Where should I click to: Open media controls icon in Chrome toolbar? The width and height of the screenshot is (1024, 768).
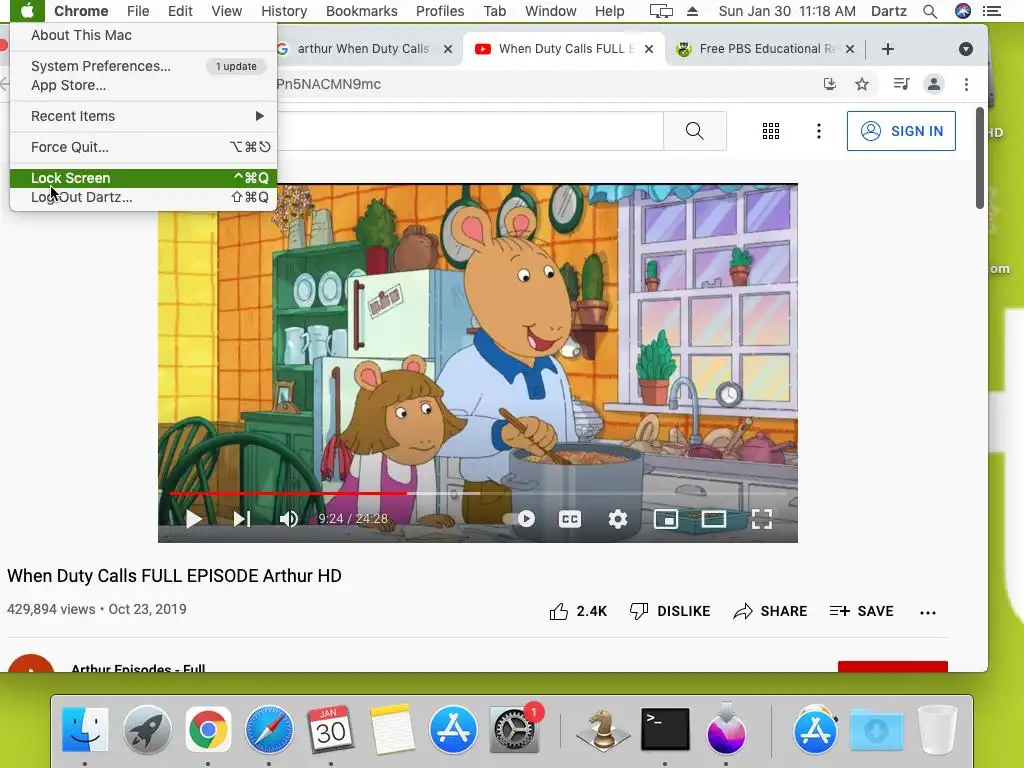(x=901, y=84)
